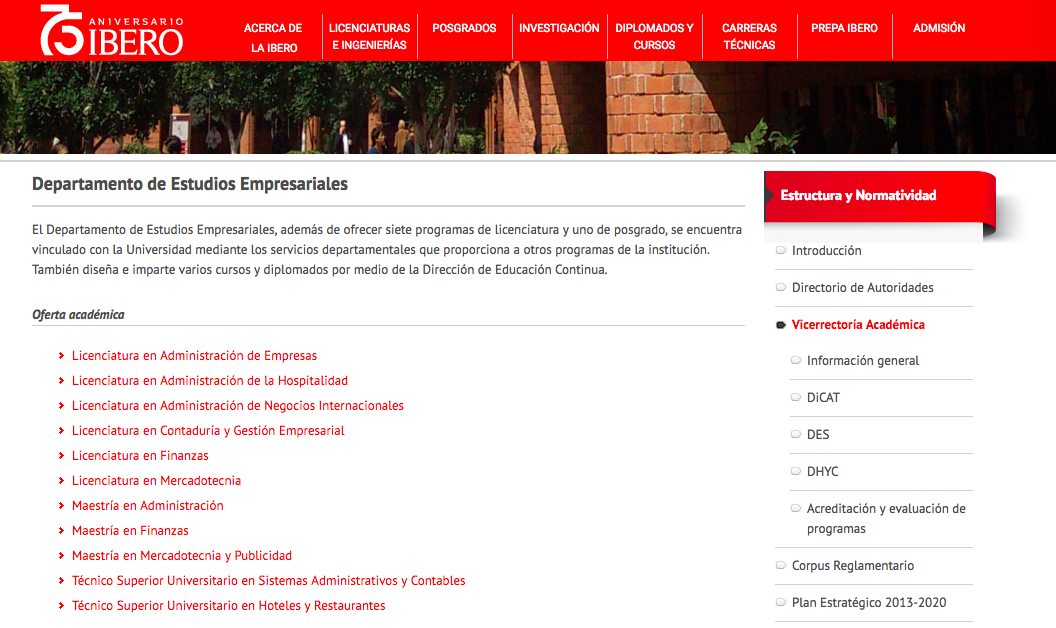Open the Admisión menu
This screenshot has height=628, width=1056.
click(x=939, y=28)
